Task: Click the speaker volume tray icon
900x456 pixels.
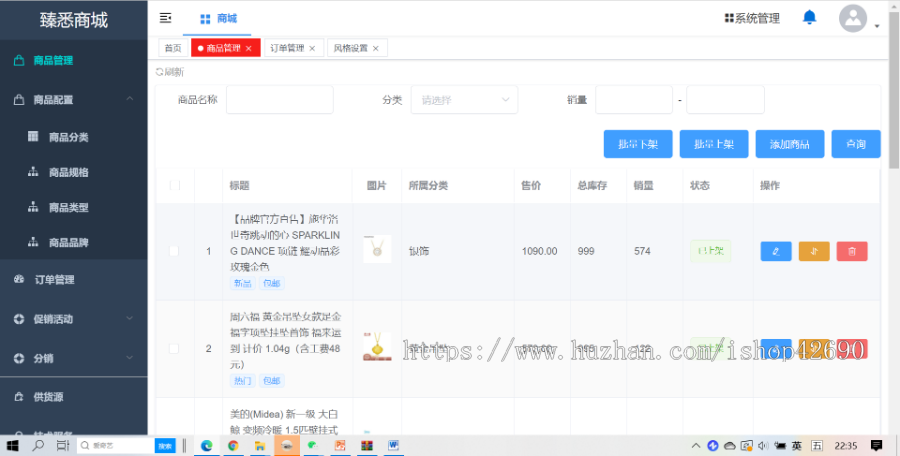Action: pos(763,446)
